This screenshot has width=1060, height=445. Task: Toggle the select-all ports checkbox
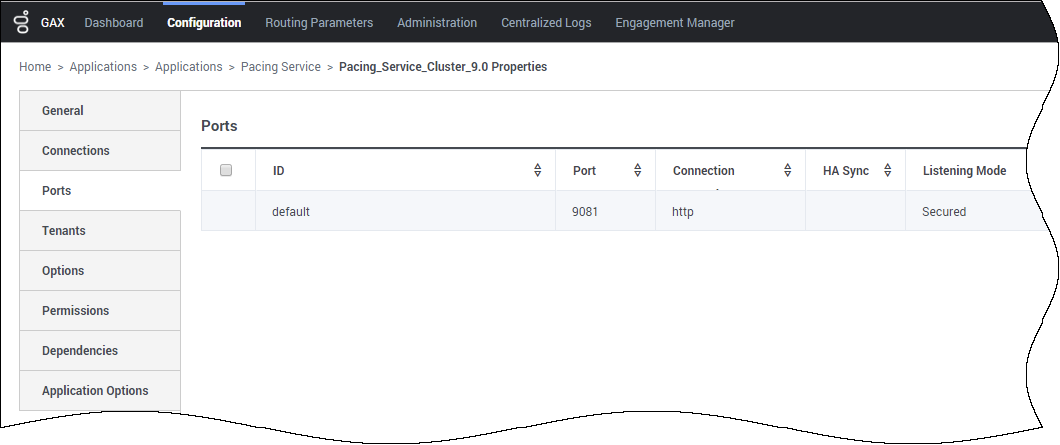point(226,171)
